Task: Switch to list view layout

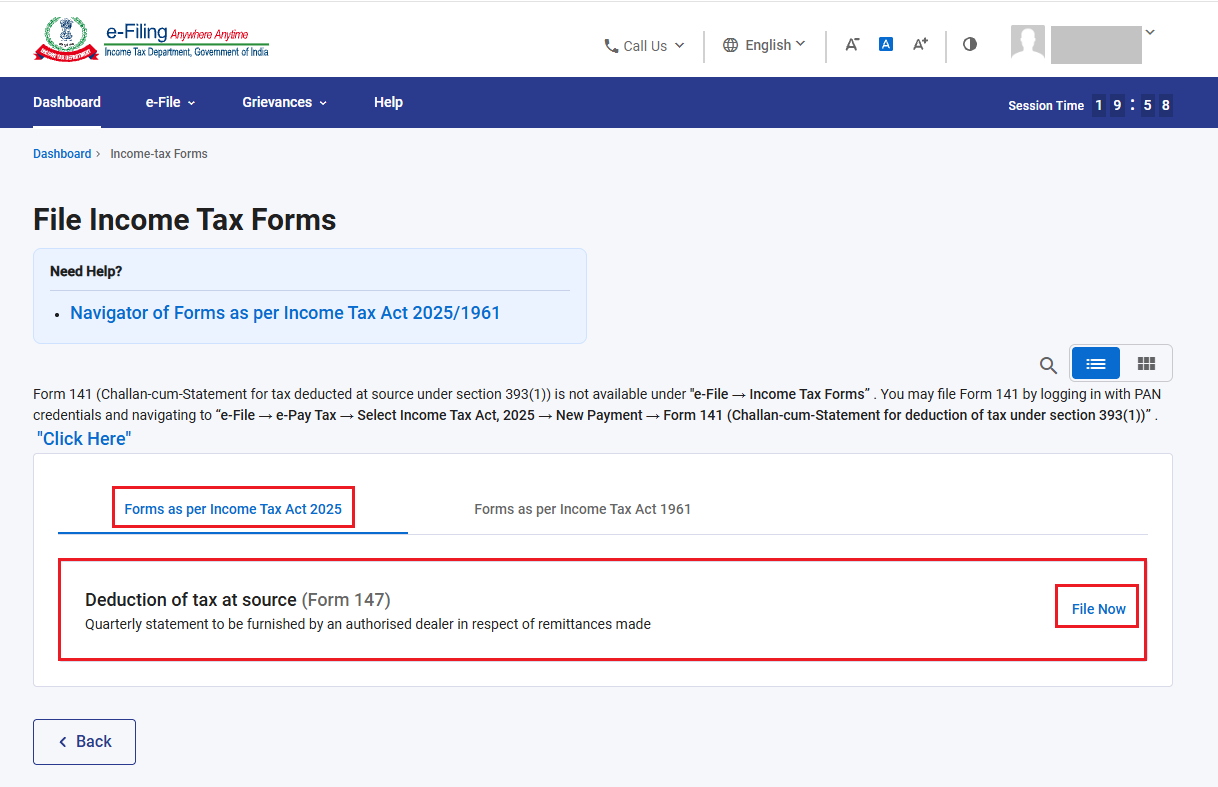Action: pyautogui.click(x=1096, y=364)
